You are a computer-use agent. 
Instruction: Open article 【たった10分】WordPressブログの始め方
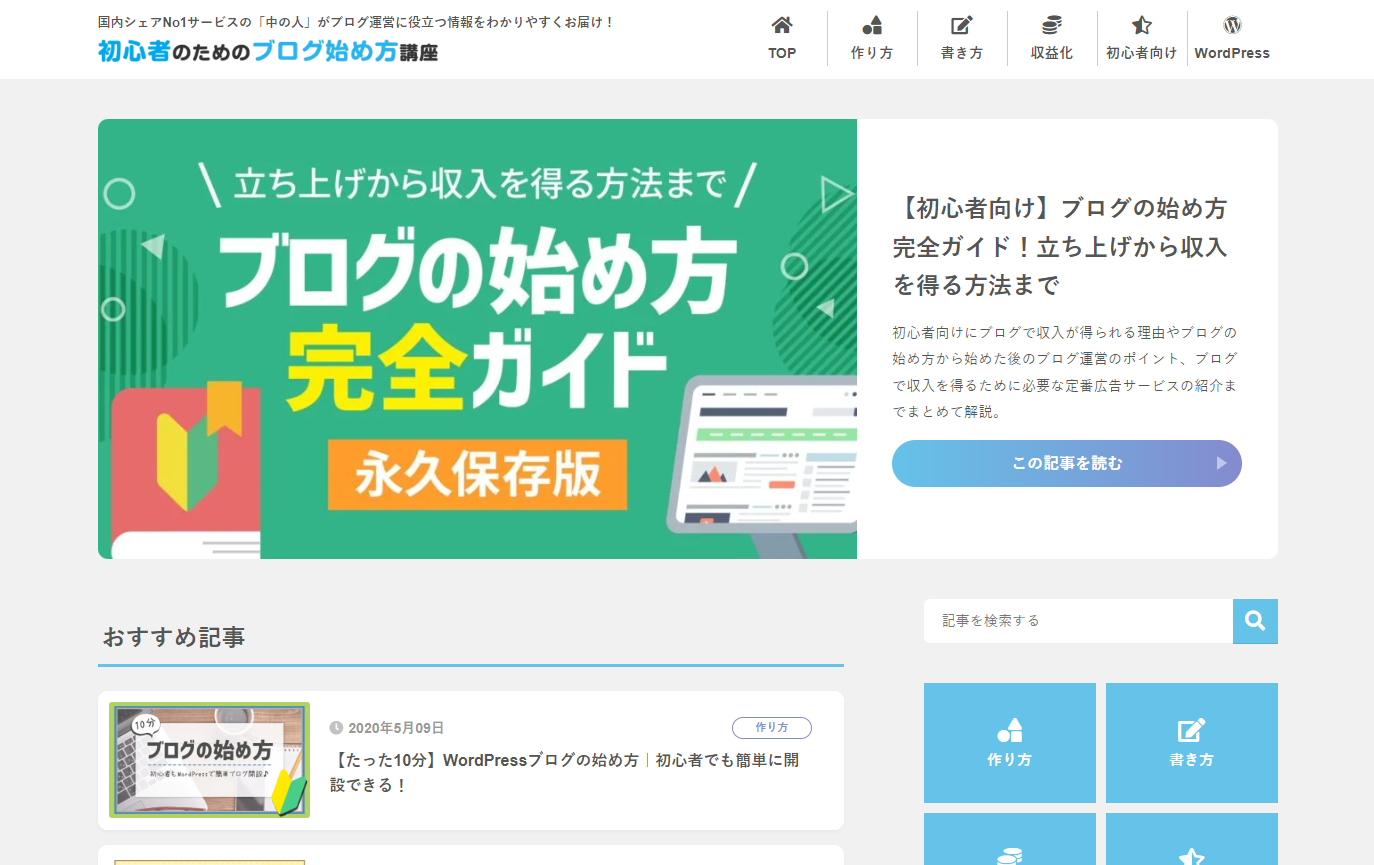tap(565, 773)
